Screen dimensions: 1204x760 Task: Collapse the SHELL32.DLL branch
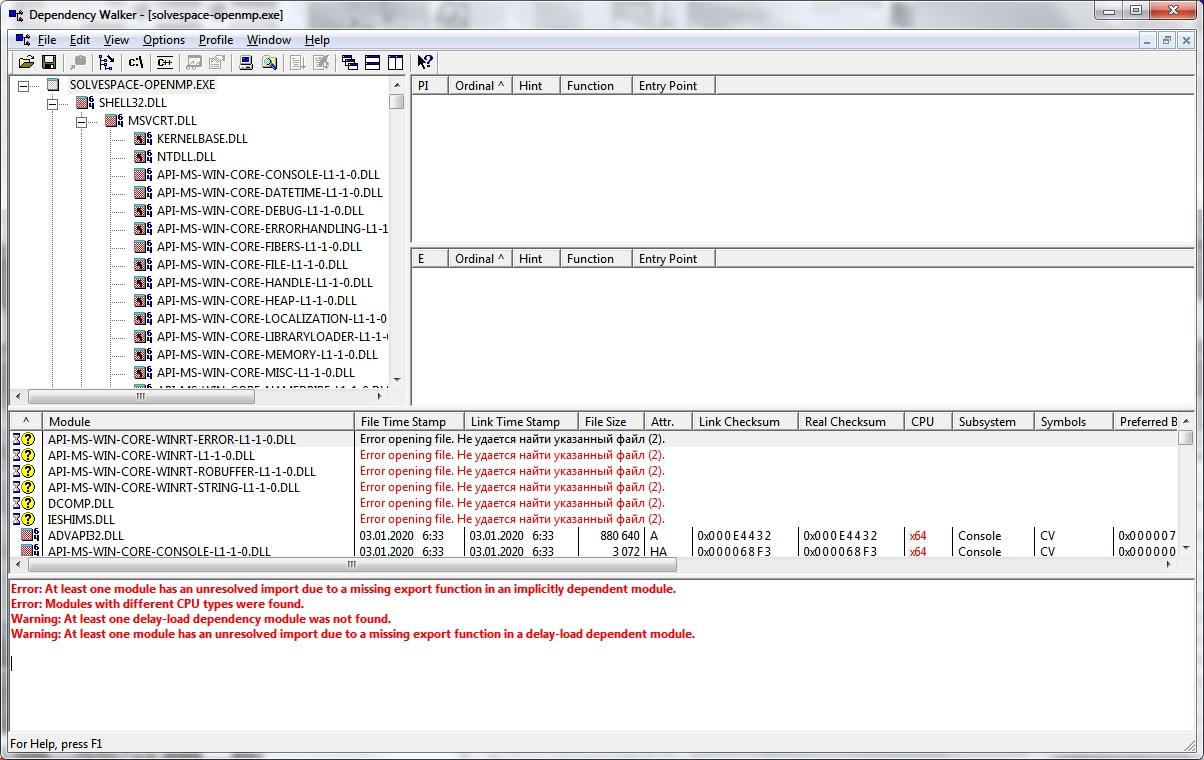pos(51,102)
